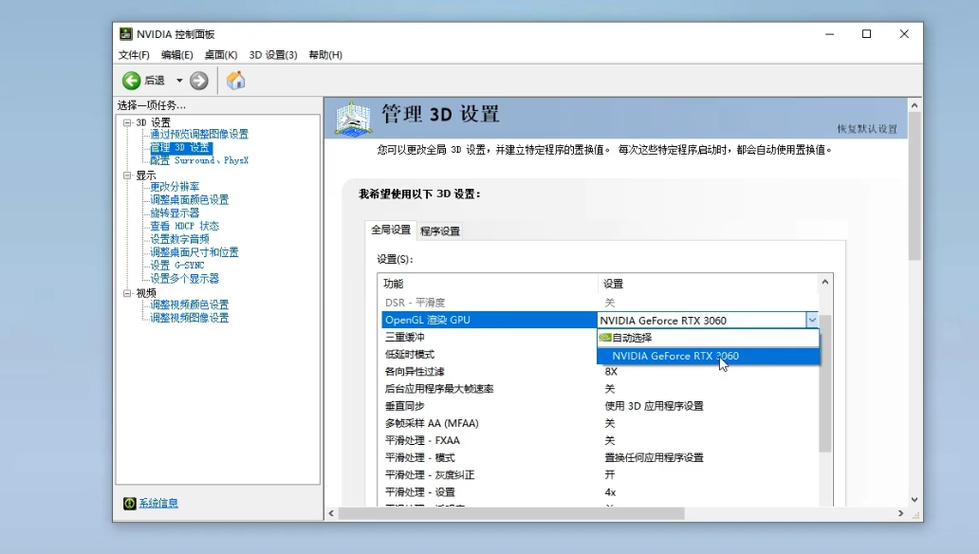
Task: Switch to the 全局设置 tab
Action: coord(391,230)
